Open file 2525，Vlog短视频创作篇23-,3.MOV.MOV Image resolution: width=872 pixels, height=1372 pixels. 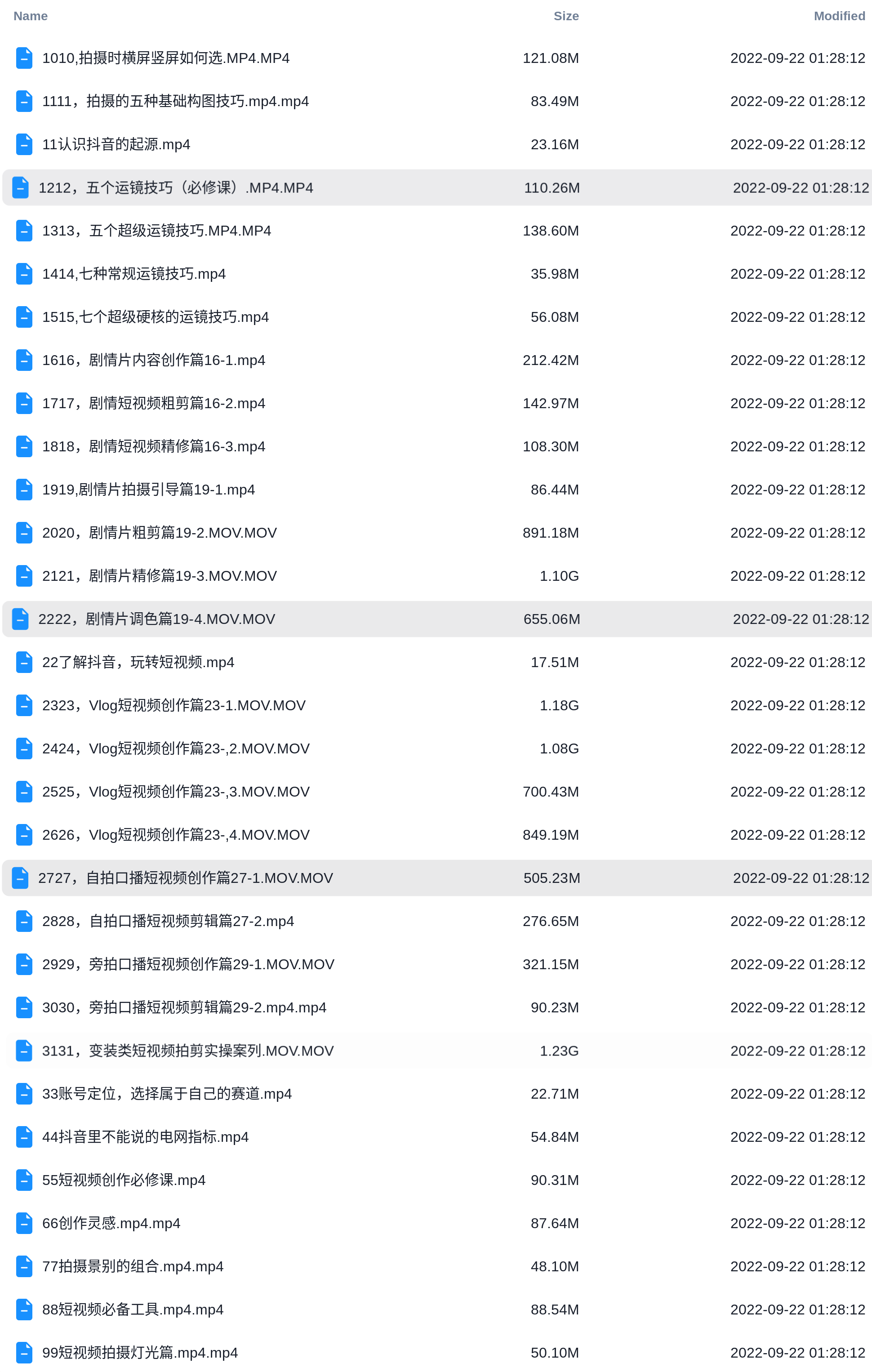pyautogui.click(x=176, y=792)
